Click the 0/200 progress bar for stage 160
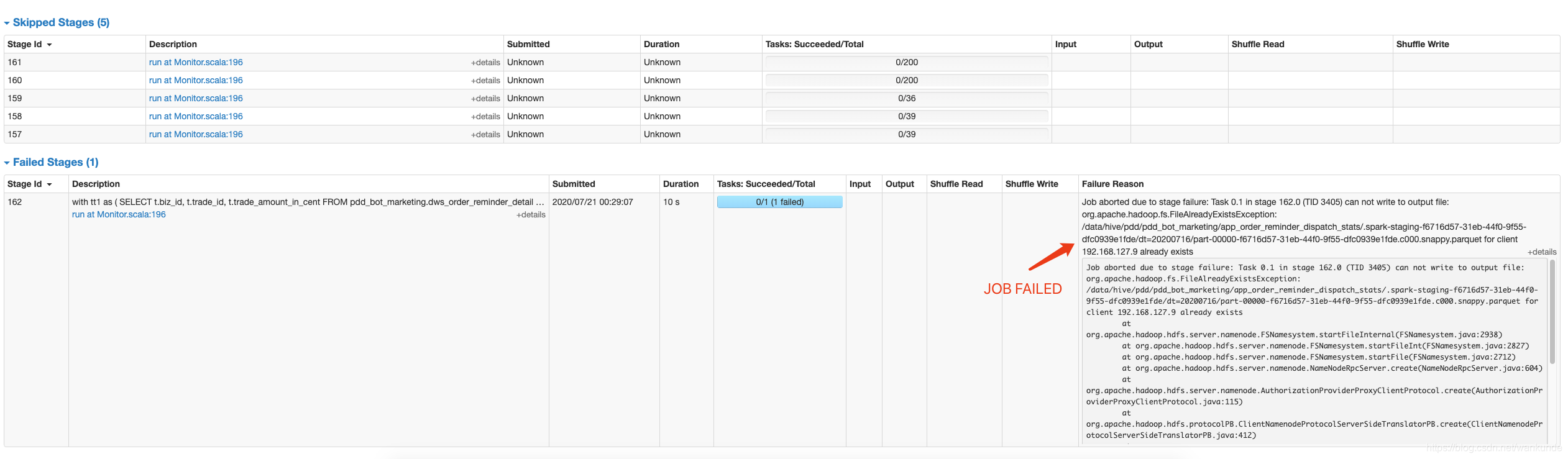The height and width of the screenshot is (459, 1568). (907, 80)
